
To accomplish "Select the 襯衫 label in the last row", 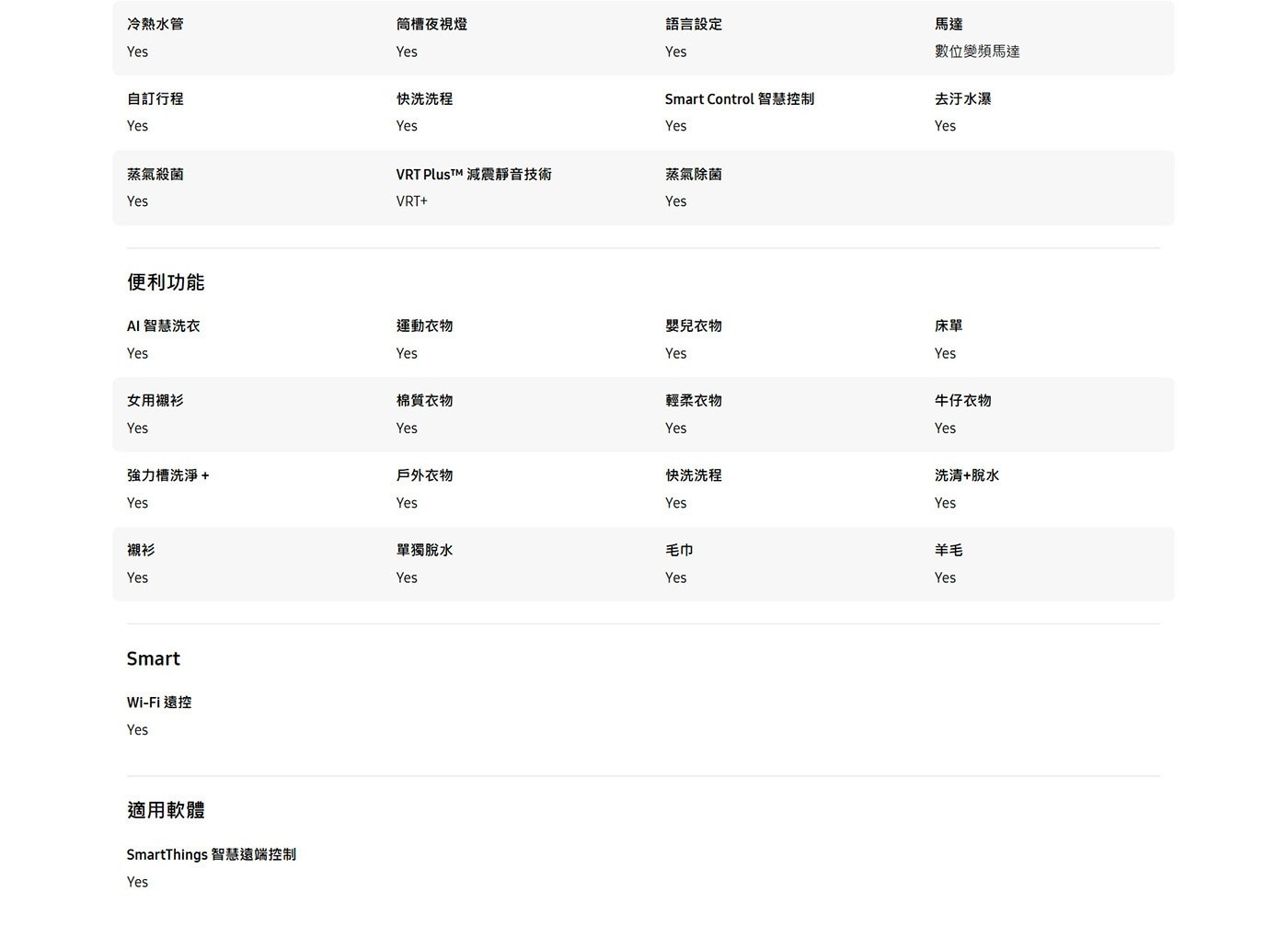I will tap(141, 550).
